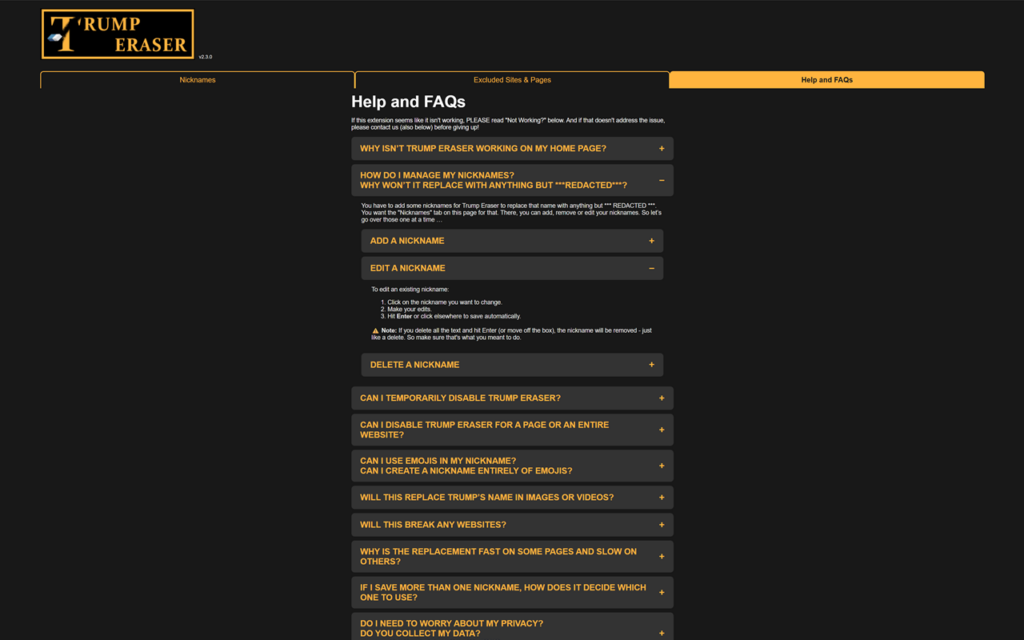Viewport: 1024px width, 640px height.
Task: Expand disable for a page or website question
Action: click(x=512, y=430)
